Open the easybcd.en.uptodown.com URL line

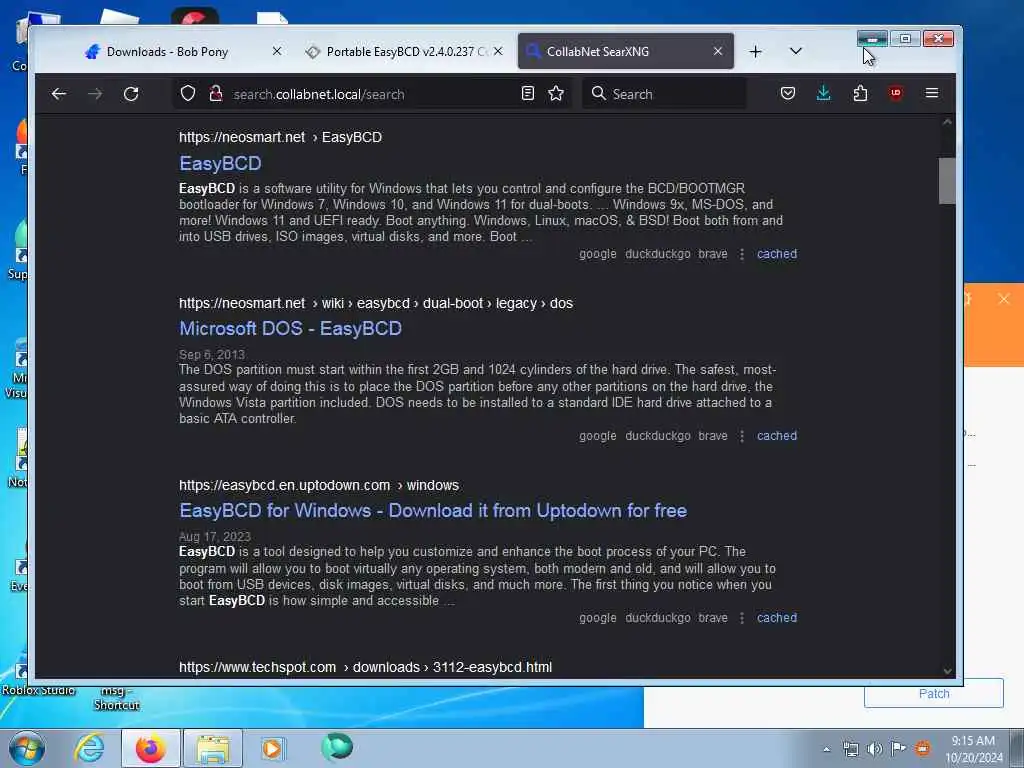(319, 485)
